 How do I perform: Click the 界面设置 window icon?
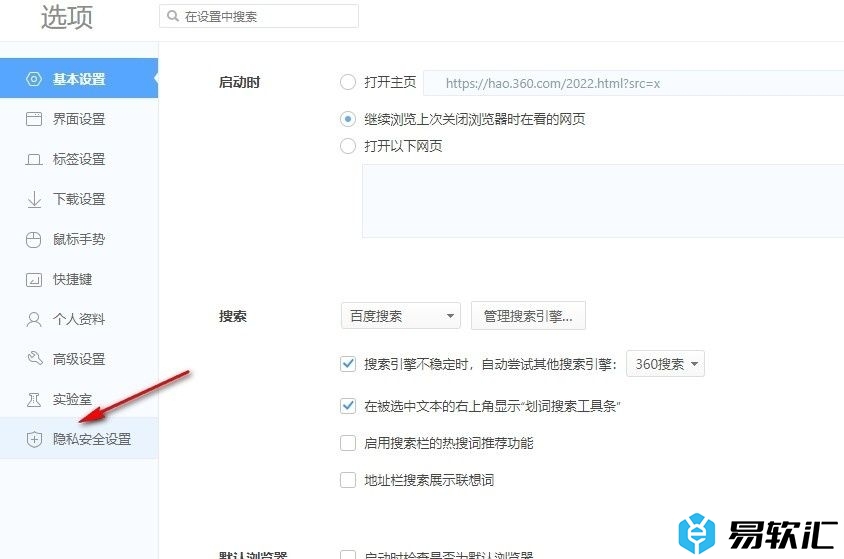[33, 119]
